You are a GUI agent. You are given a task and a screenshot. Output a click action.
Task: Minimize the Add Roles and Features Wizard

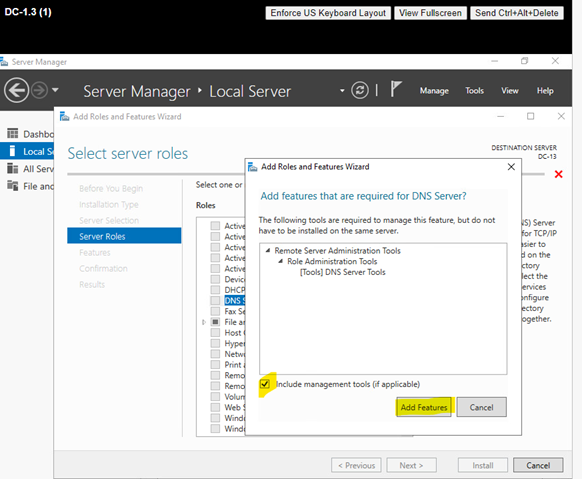(501, 117)
